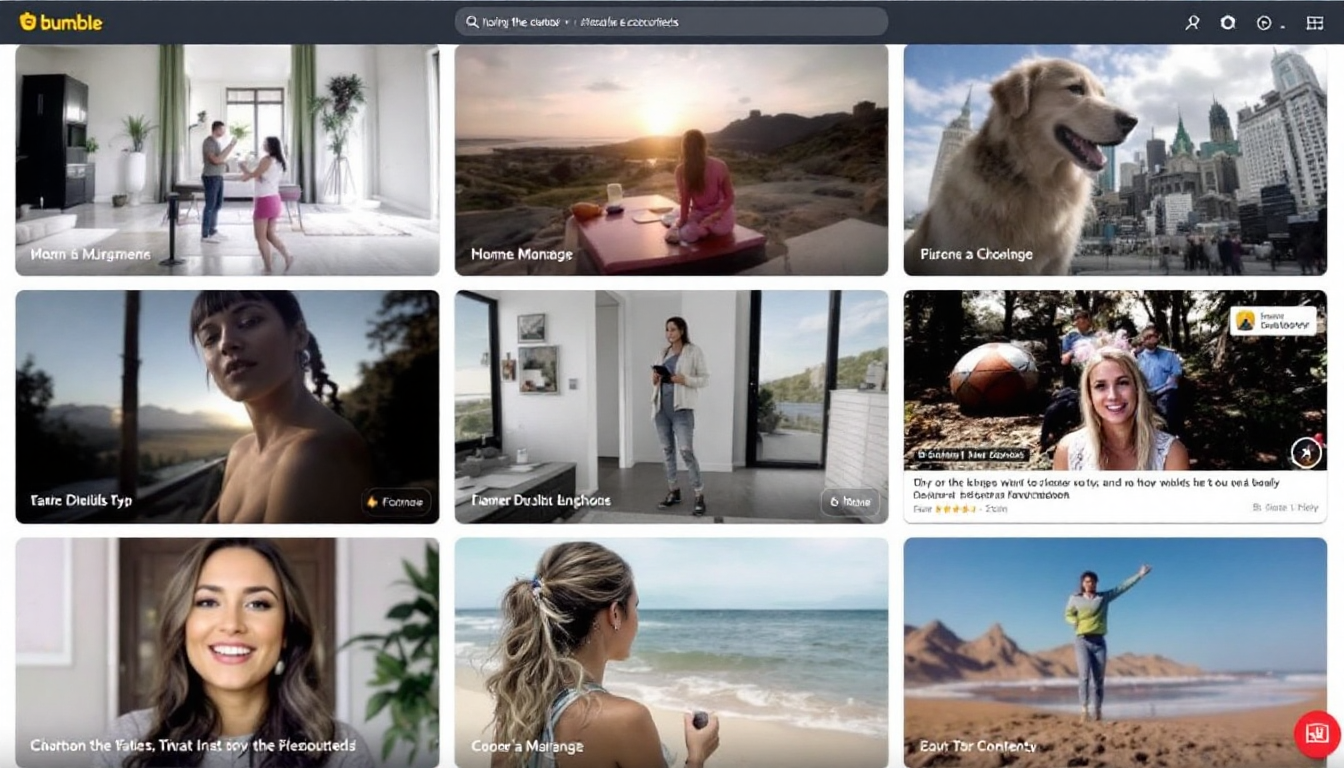
Task: Click inside the top search input field
Action: click(700, 21)
